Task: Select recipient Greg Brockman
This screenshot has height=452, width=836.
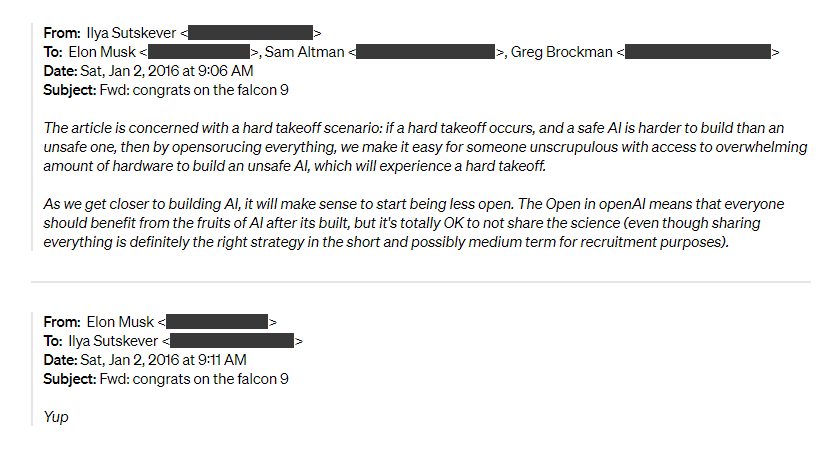Action: point(567,52)
